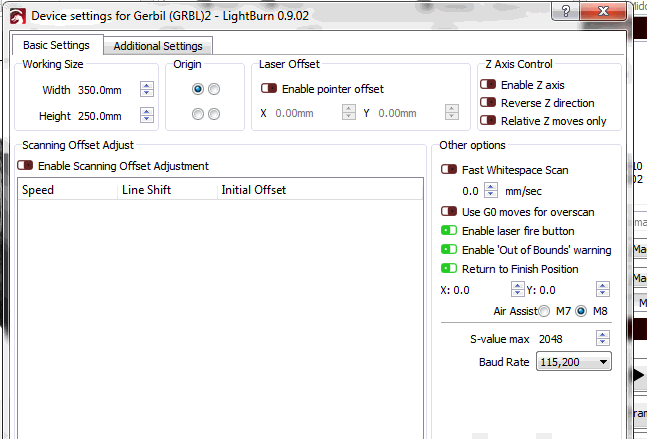Click the Laser Offset X value field

click(307, 113)
